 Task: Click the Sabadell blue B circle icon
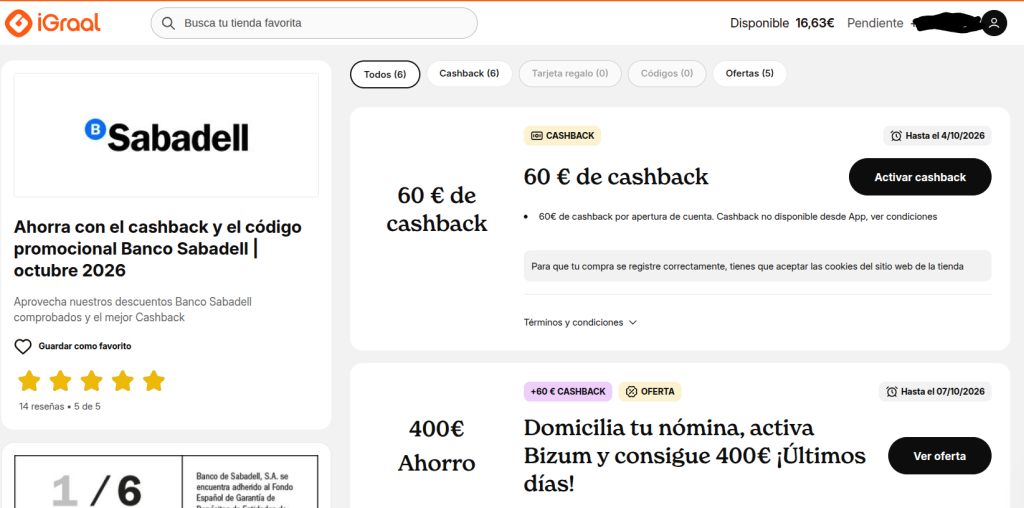(95, 129)
